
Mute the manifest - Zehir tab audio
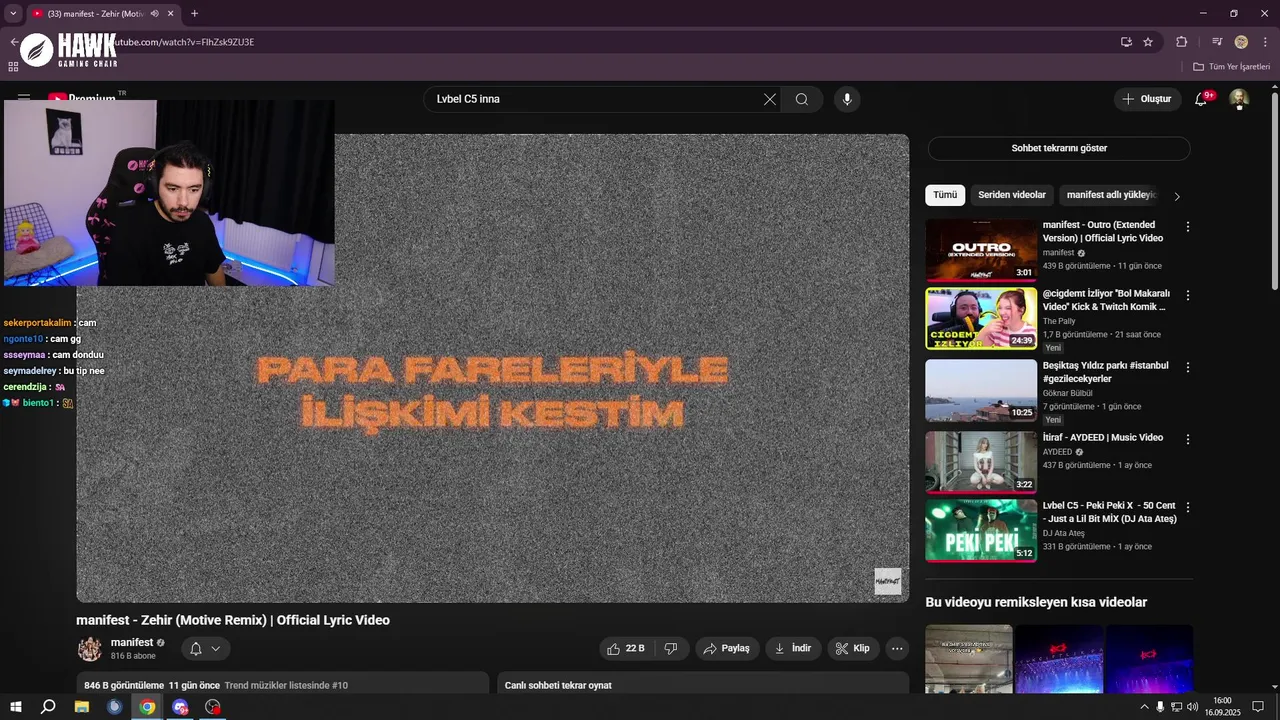click(154, 14)
